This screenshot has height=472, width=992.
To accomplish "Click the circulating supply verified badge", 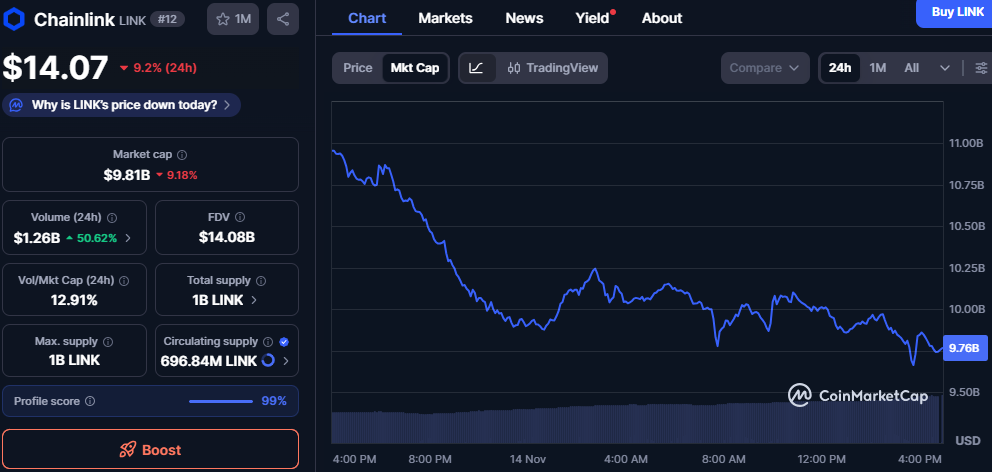I will 284,342.
